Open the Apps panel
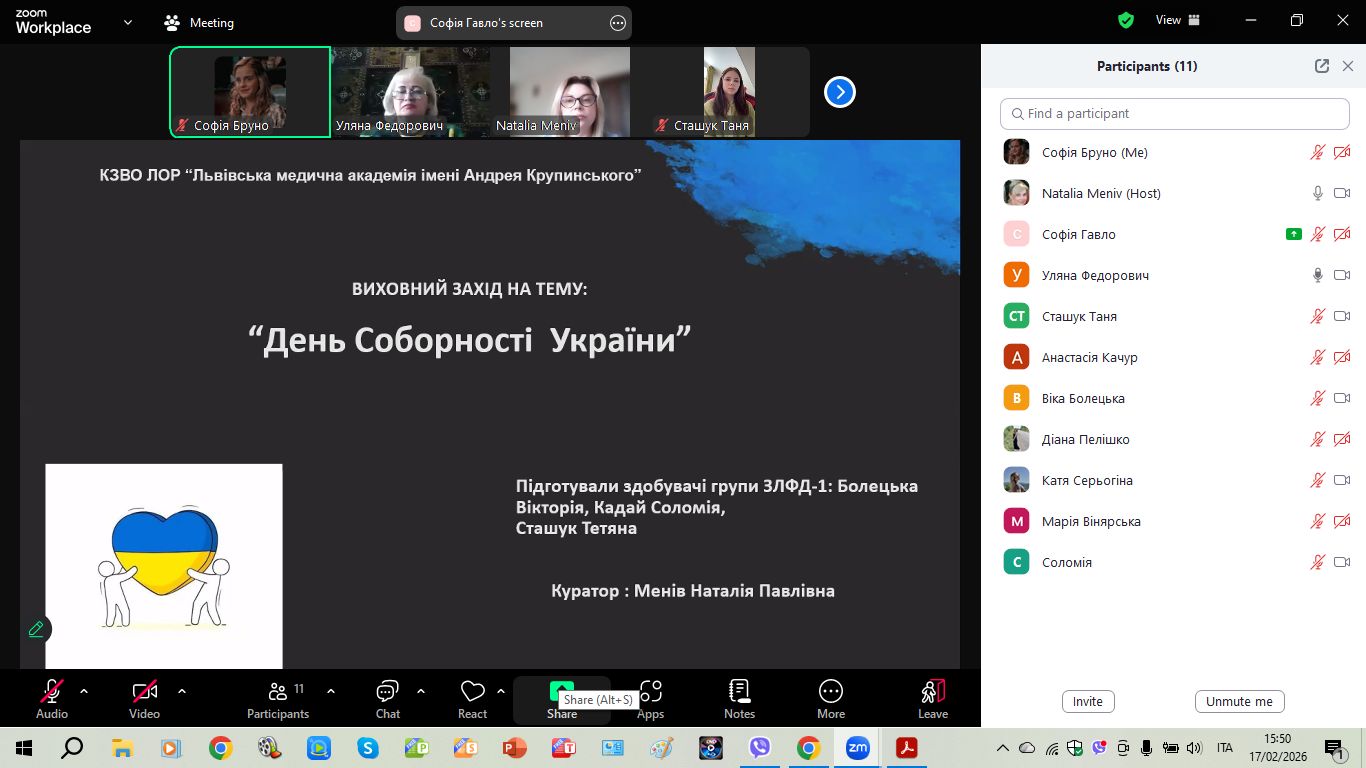The image size is (1366, 768). coord(651,699)
